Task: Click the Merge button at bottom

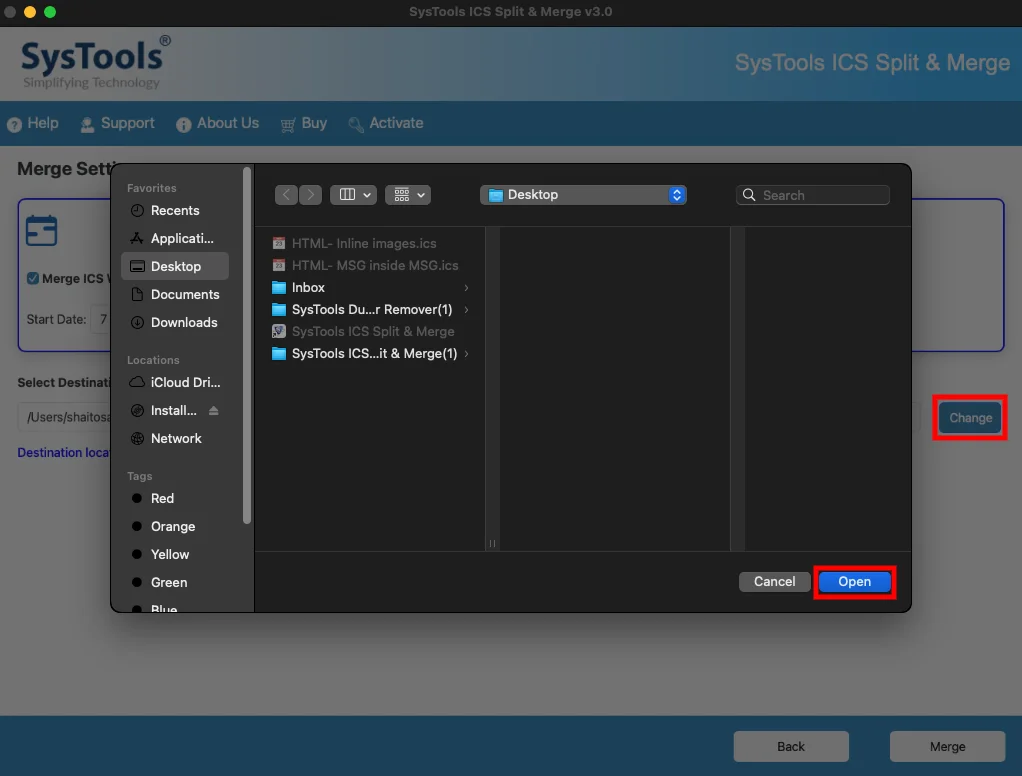Action: coord(948,747)
